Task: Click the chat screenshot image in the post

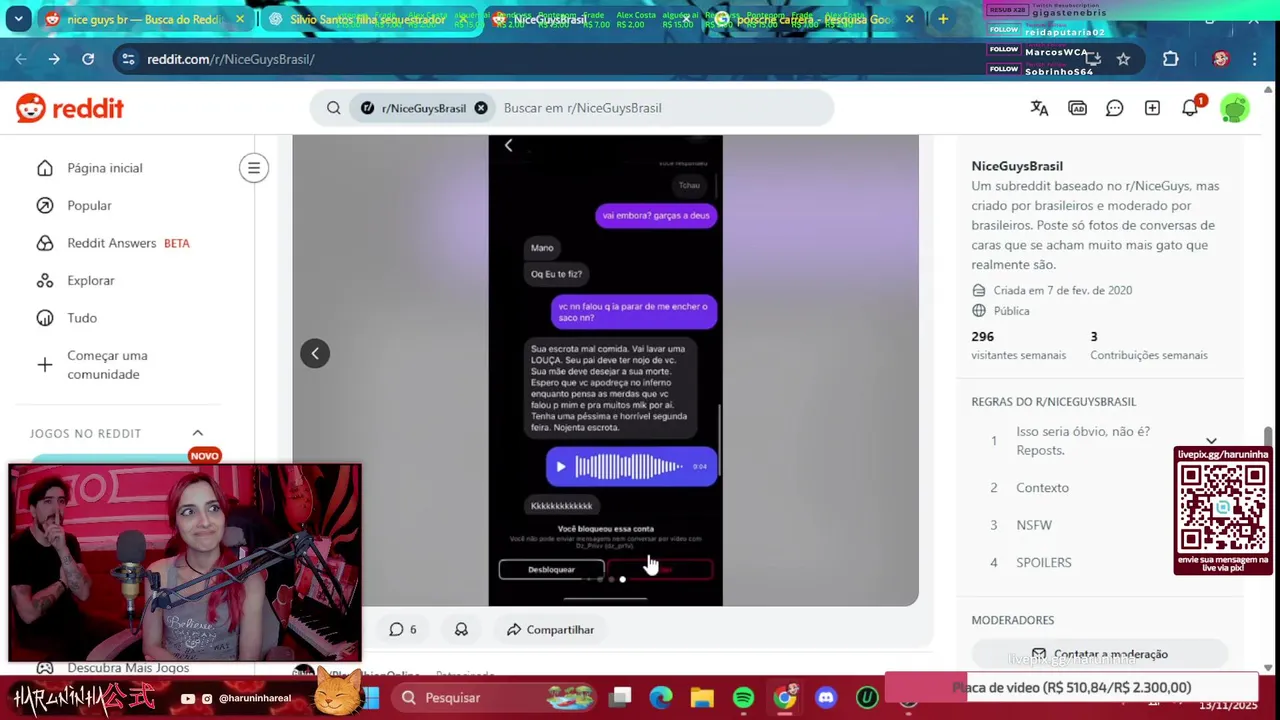Action: click(x=605, y=370)
